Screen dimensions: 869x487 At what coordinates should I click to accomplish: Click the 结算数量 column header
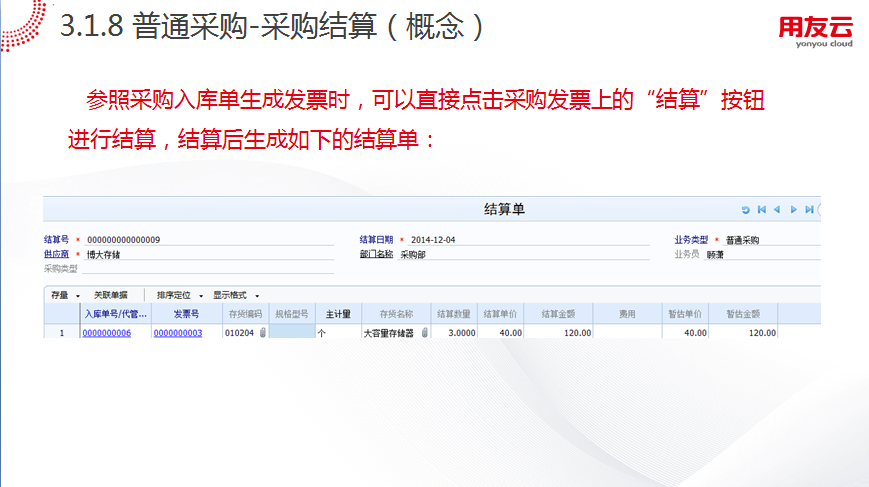click(x=454, y=314)
